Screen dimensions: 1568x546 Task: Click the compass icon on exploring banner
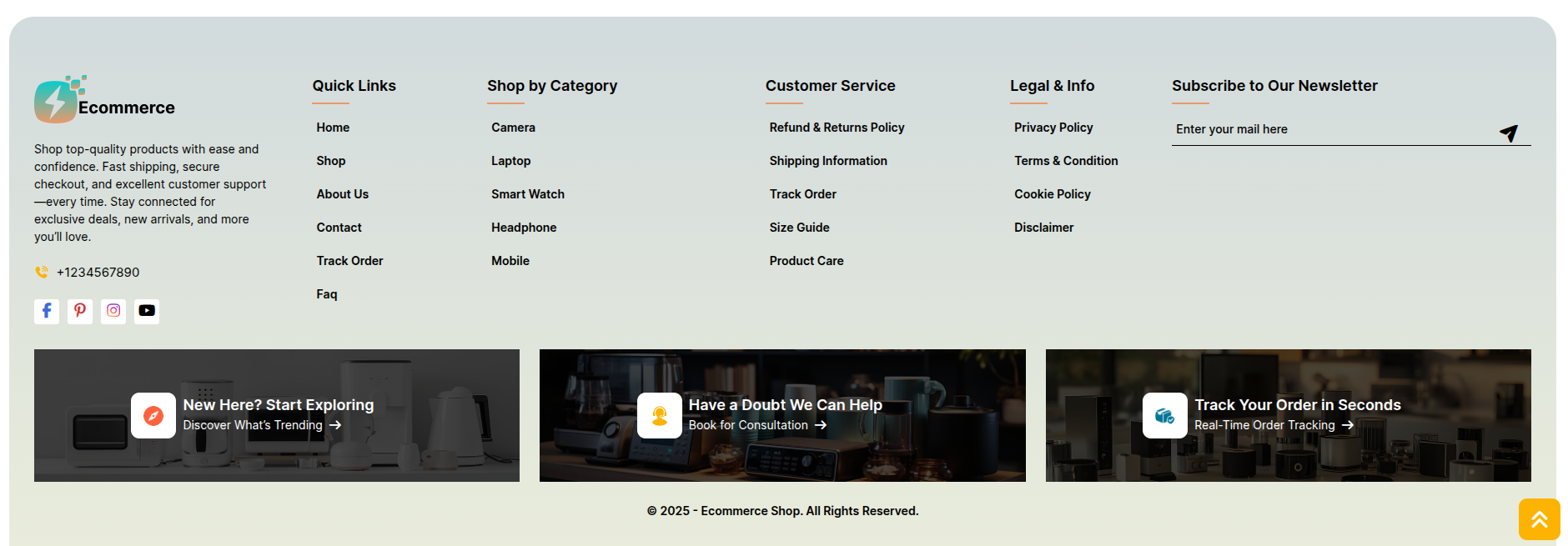(x=153, y=415)
